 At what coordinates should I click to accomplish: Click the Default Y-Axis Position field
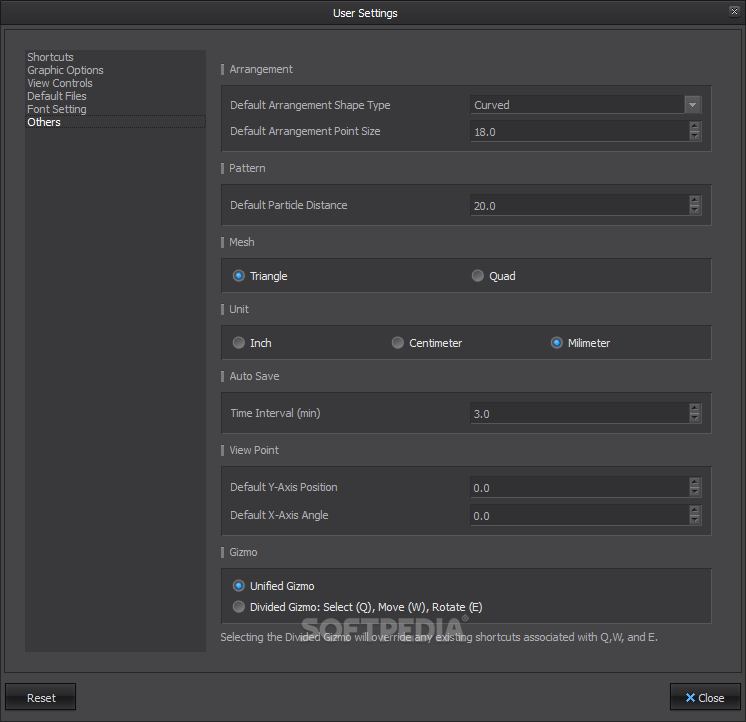pos(579,487)
